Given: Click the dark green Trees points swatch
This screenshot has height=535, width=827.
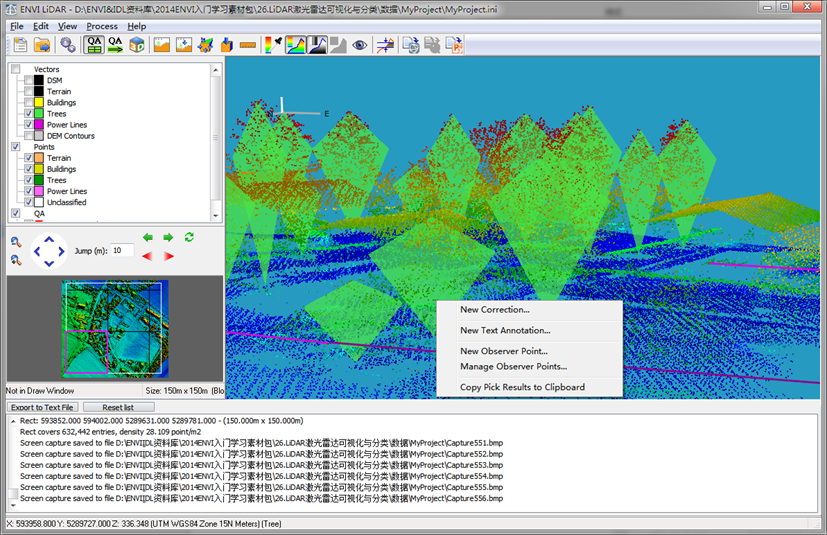Looking at the screenshot, I should [x=39, y=180].
